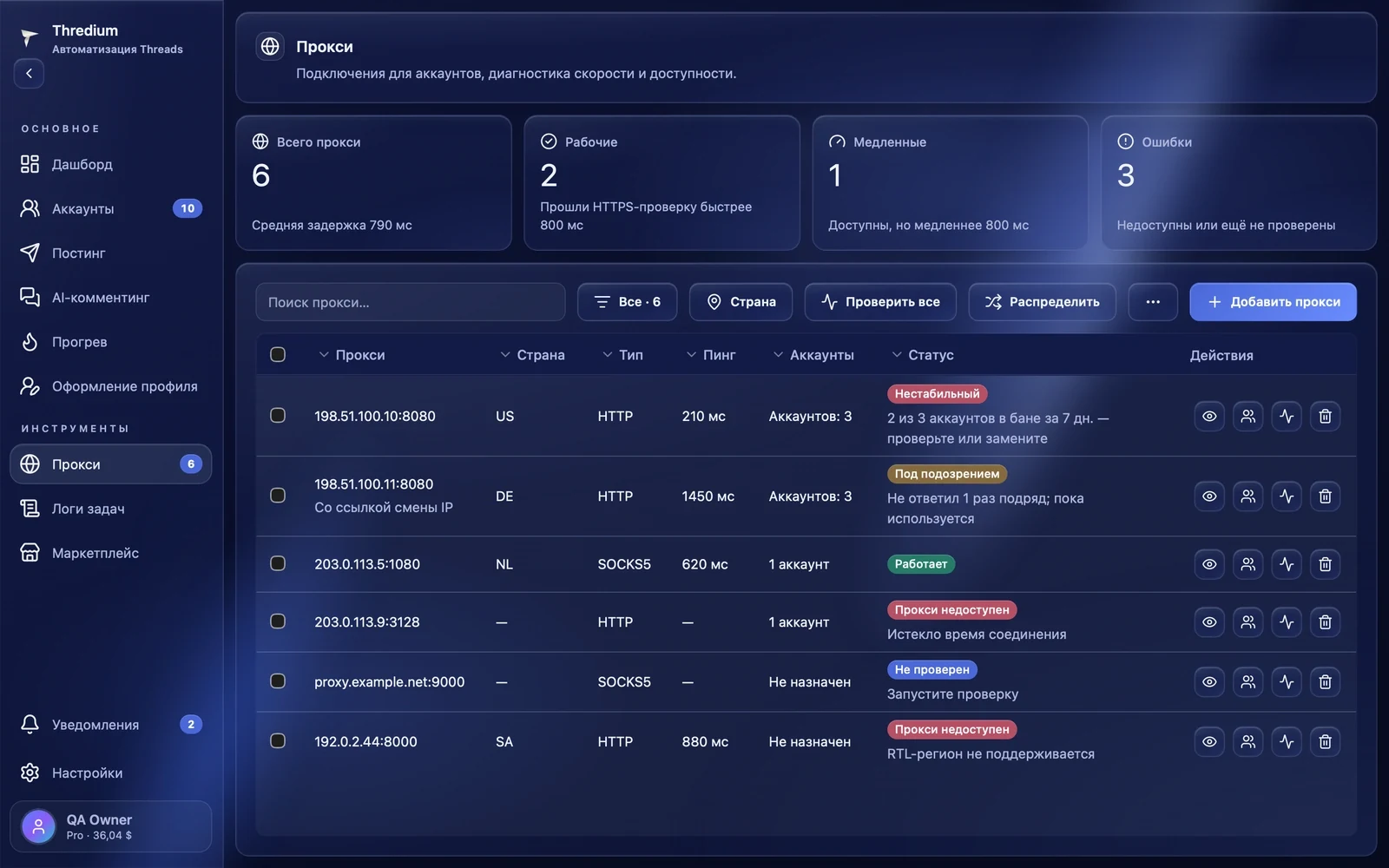Screen dimensions: 1389x868
Task: View details of proxy 198.51.100.10:8080
Action: (x=1209, y=417)
